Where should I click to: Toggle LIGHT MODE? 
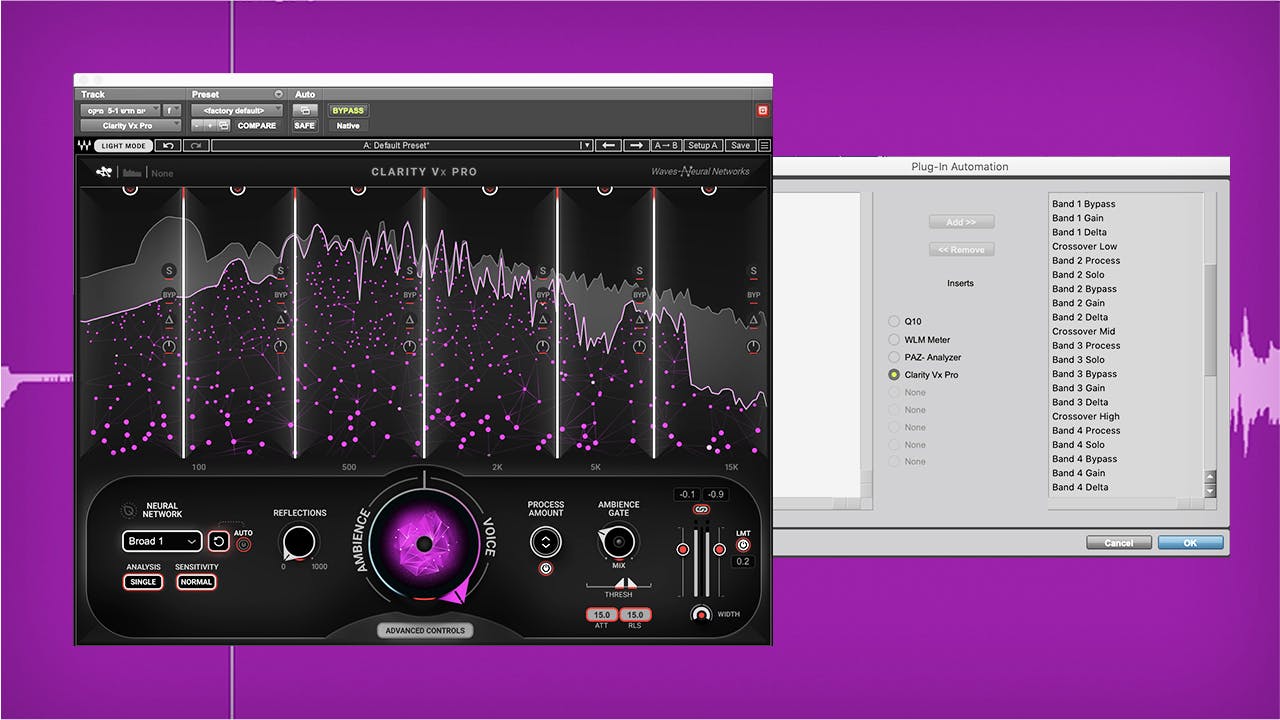click(125, 146)
